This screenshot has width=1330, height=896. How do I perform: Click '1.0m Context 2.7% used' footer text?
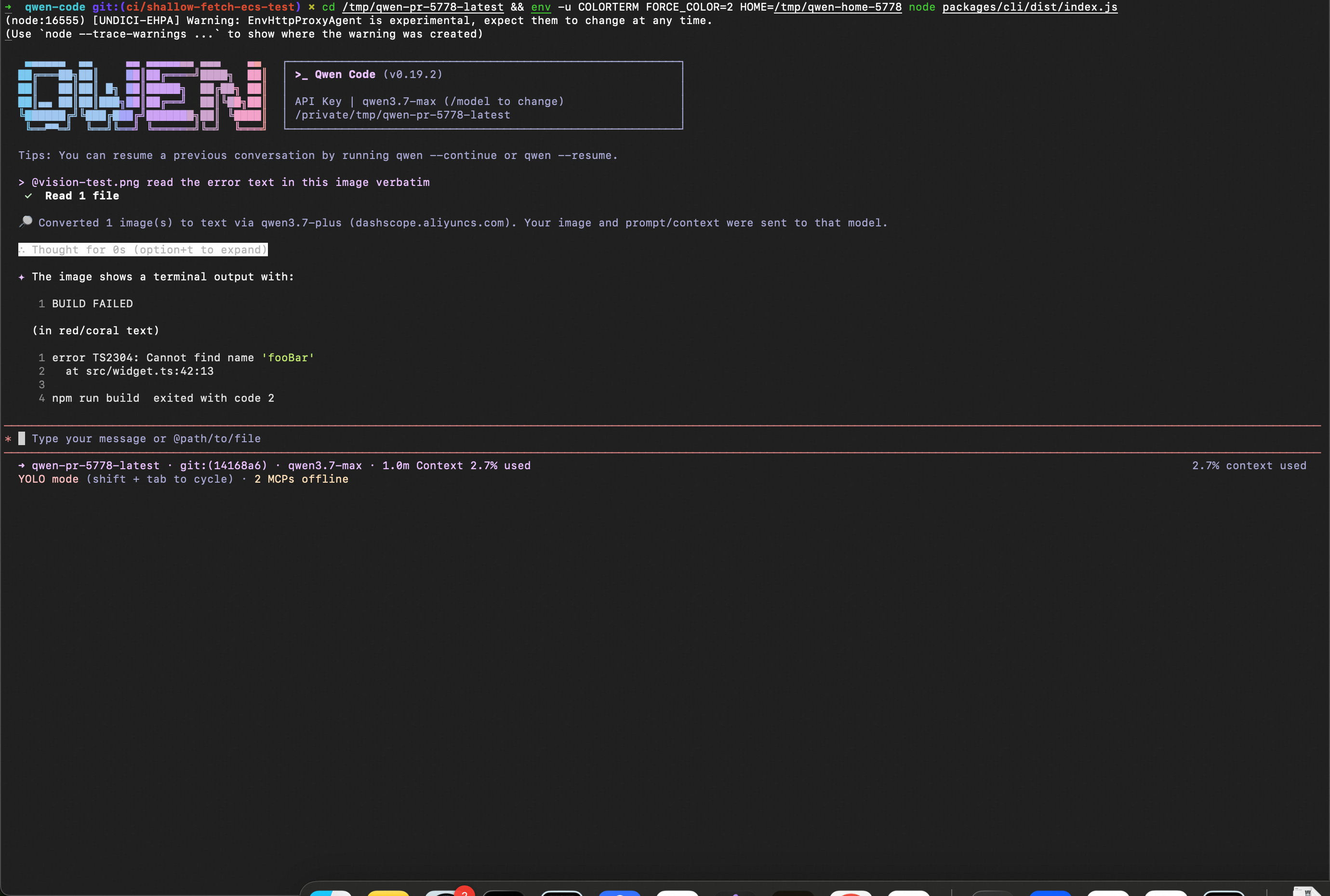point(457,466)
